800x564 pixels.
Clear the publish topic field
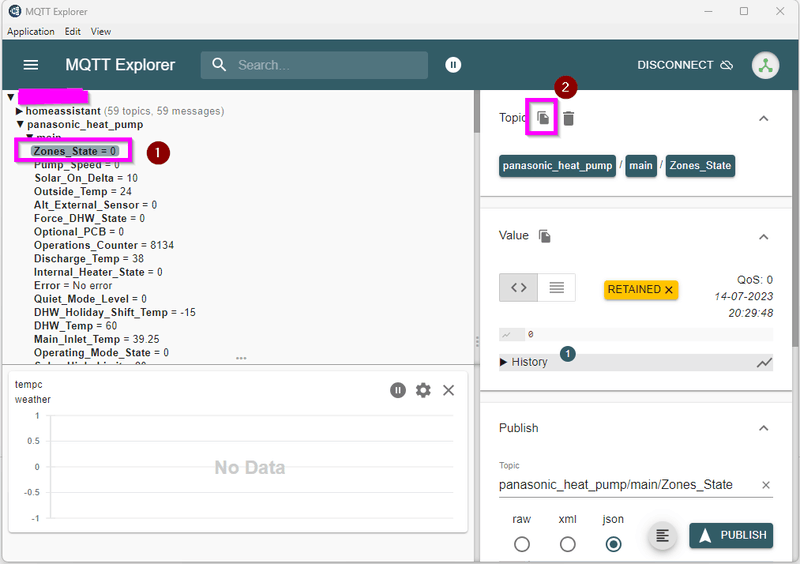coord(765,485)
